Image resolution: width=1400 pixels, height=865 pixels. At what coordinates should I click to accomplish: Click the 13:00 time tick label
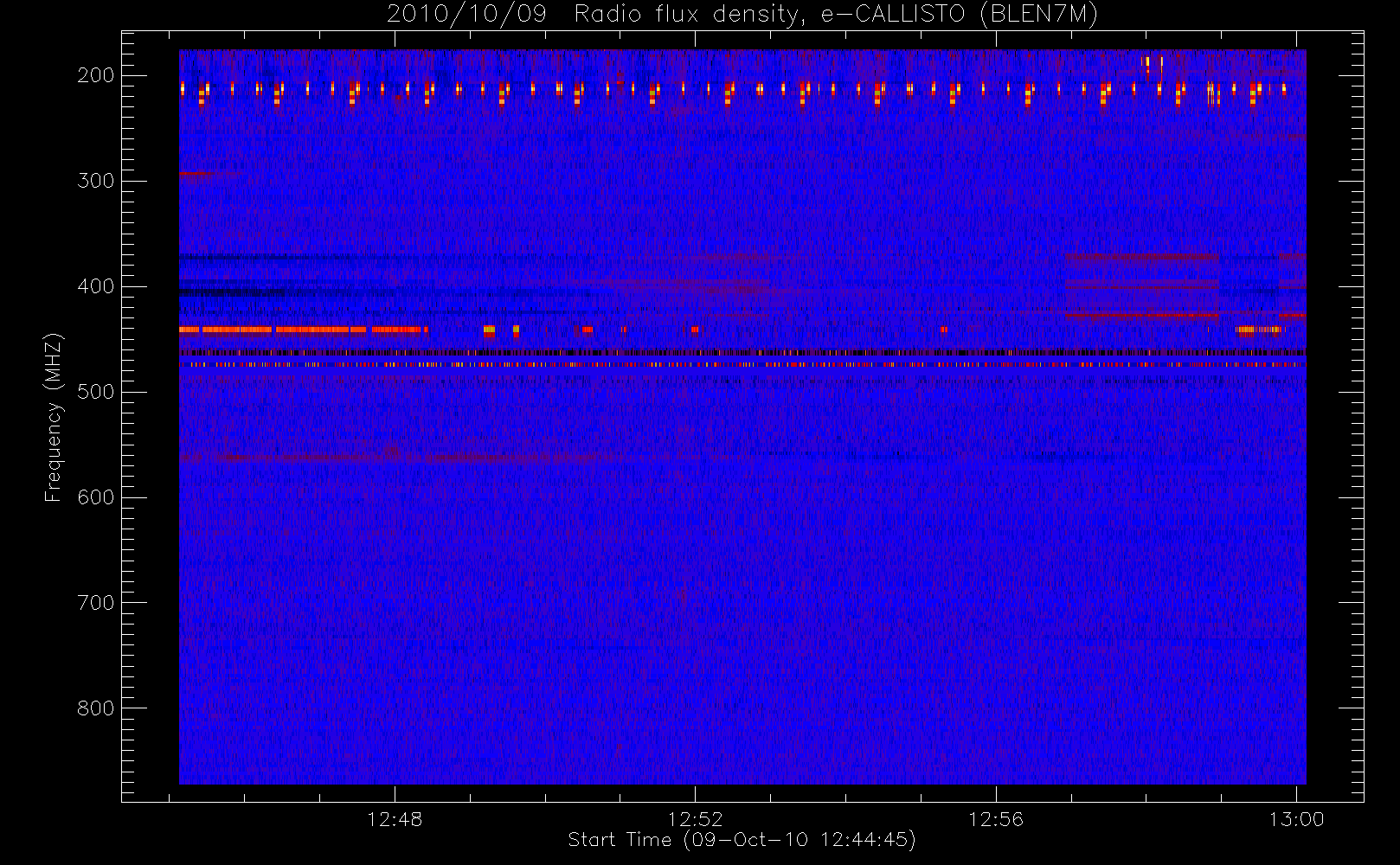(1296, 819)
